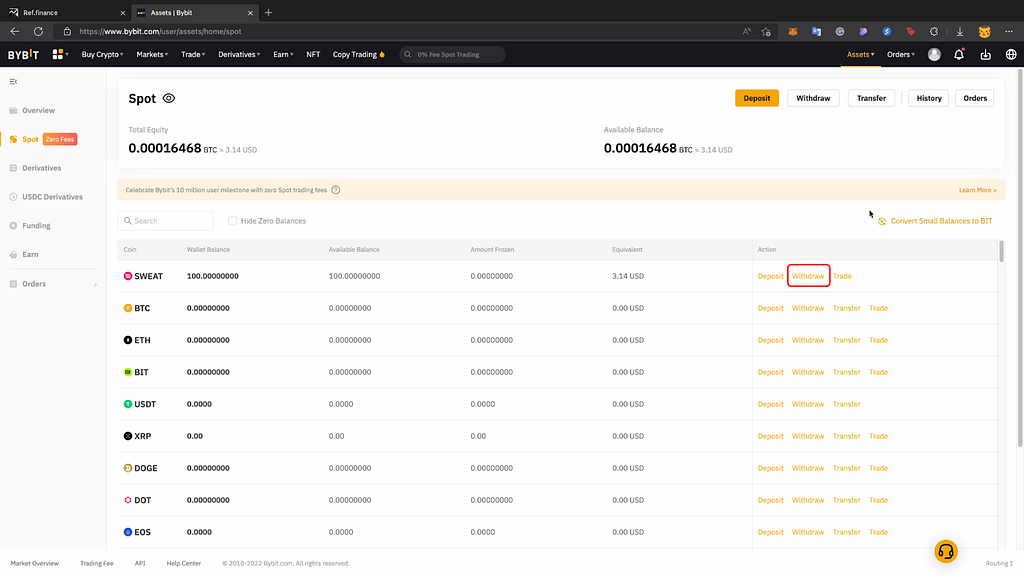
Task: Open Funding in sidebar
Action: click(x=37, y=225)
